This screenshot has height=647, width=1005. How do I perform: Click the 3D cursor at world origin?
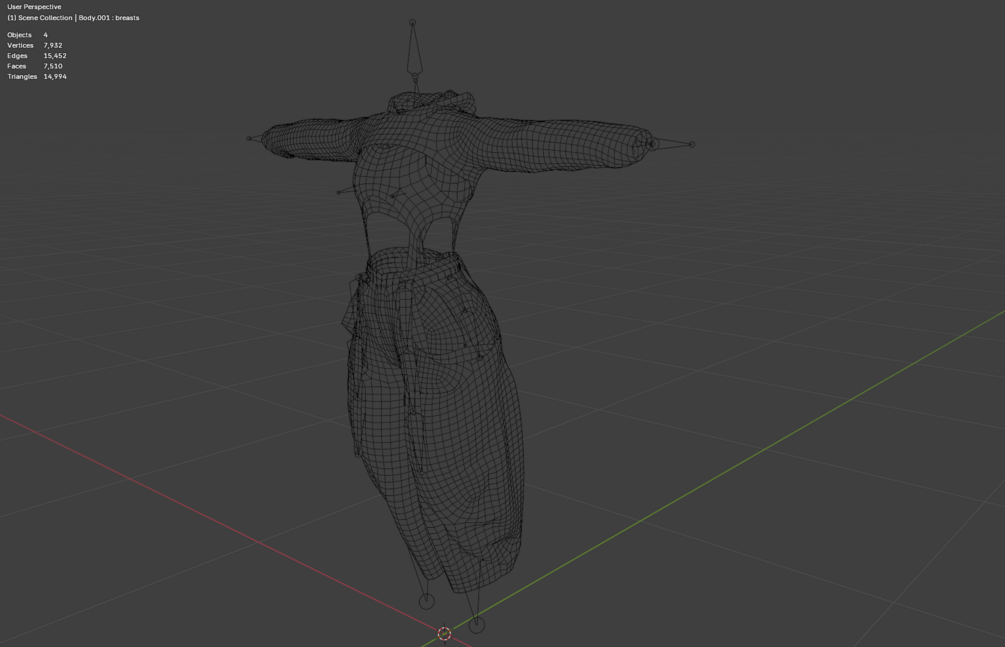point(444,634)
